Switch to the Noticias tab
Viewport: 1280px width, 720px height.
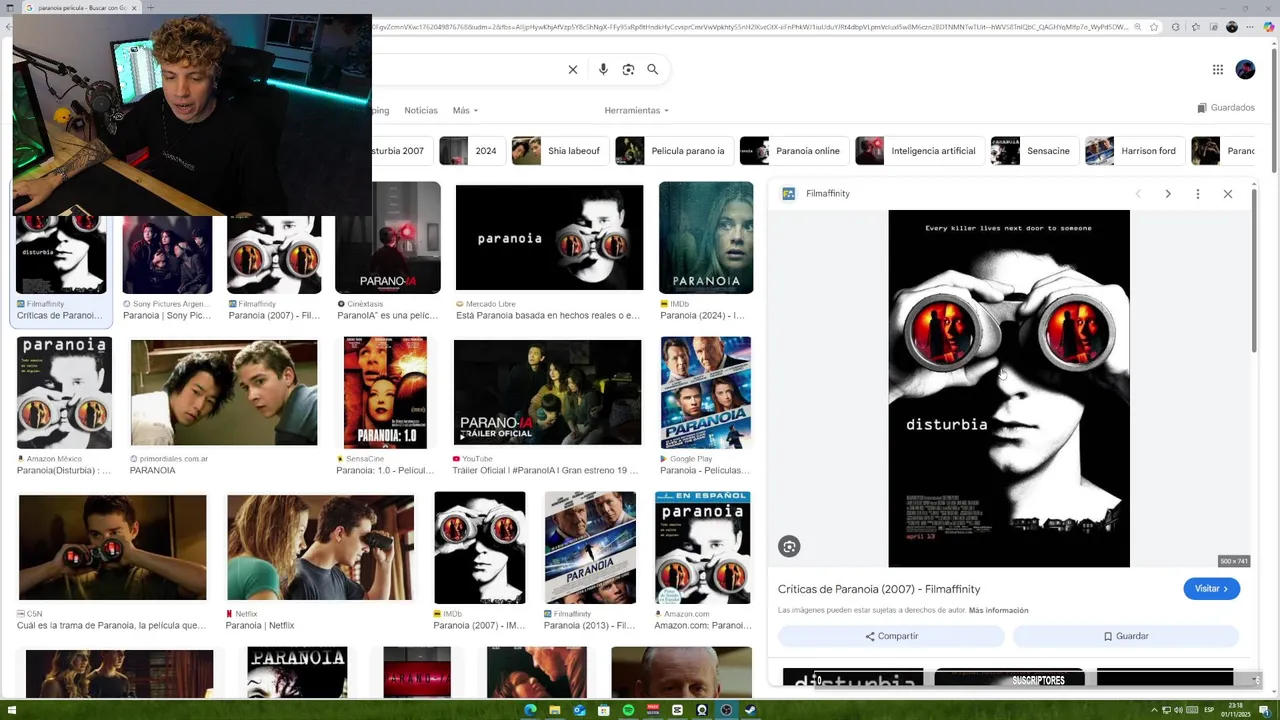point(421,110)
